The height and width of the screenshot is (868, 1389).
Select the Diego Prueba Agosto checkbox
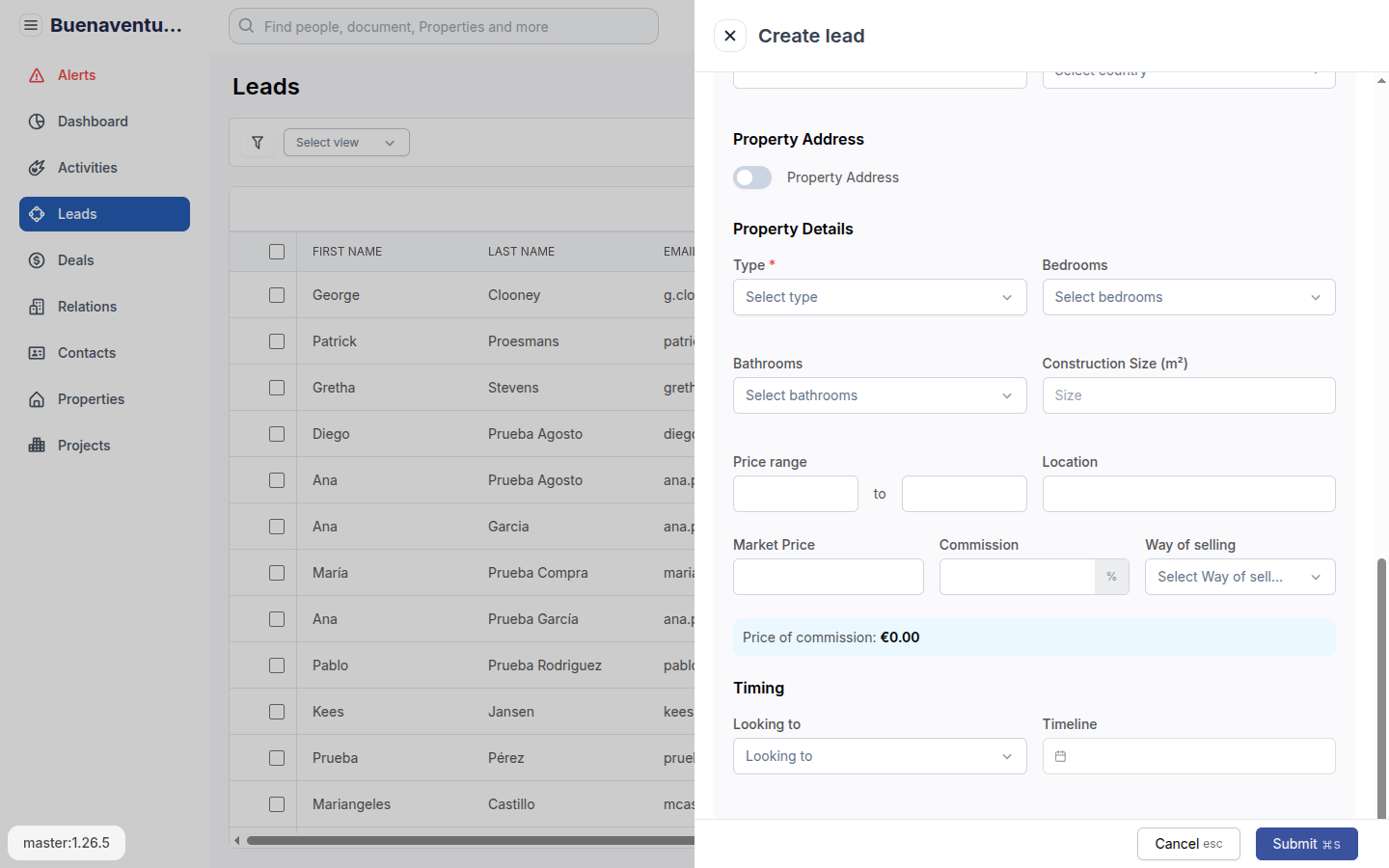click(x=277, y=434)
